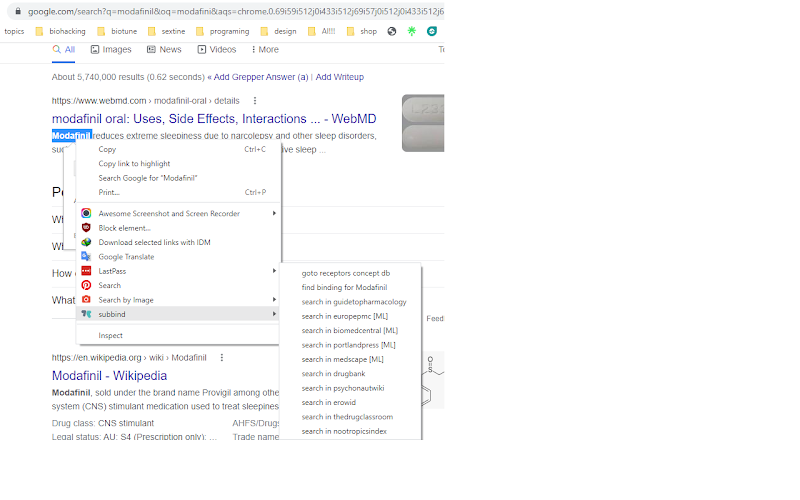Select search in erowid
The width and height of the screenshot is (800, 500).
351,402
